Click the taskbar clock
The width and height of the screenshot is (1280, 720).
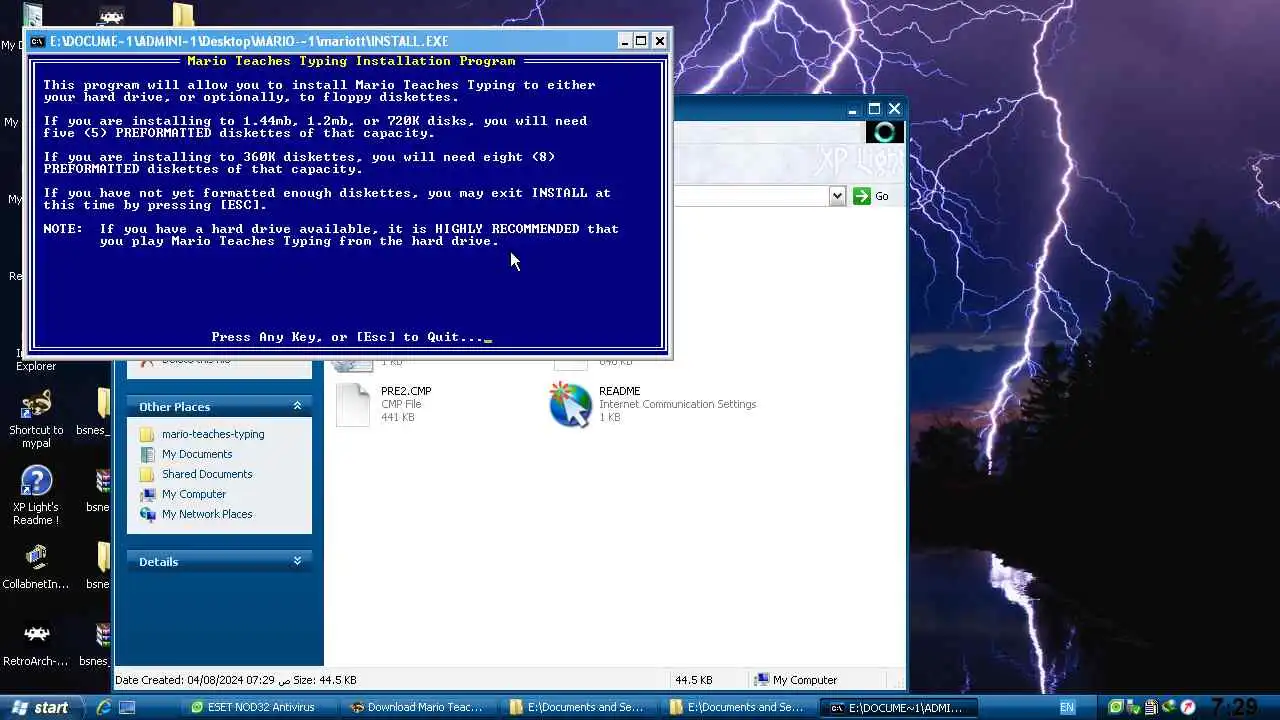click(x=1234, y=707)
